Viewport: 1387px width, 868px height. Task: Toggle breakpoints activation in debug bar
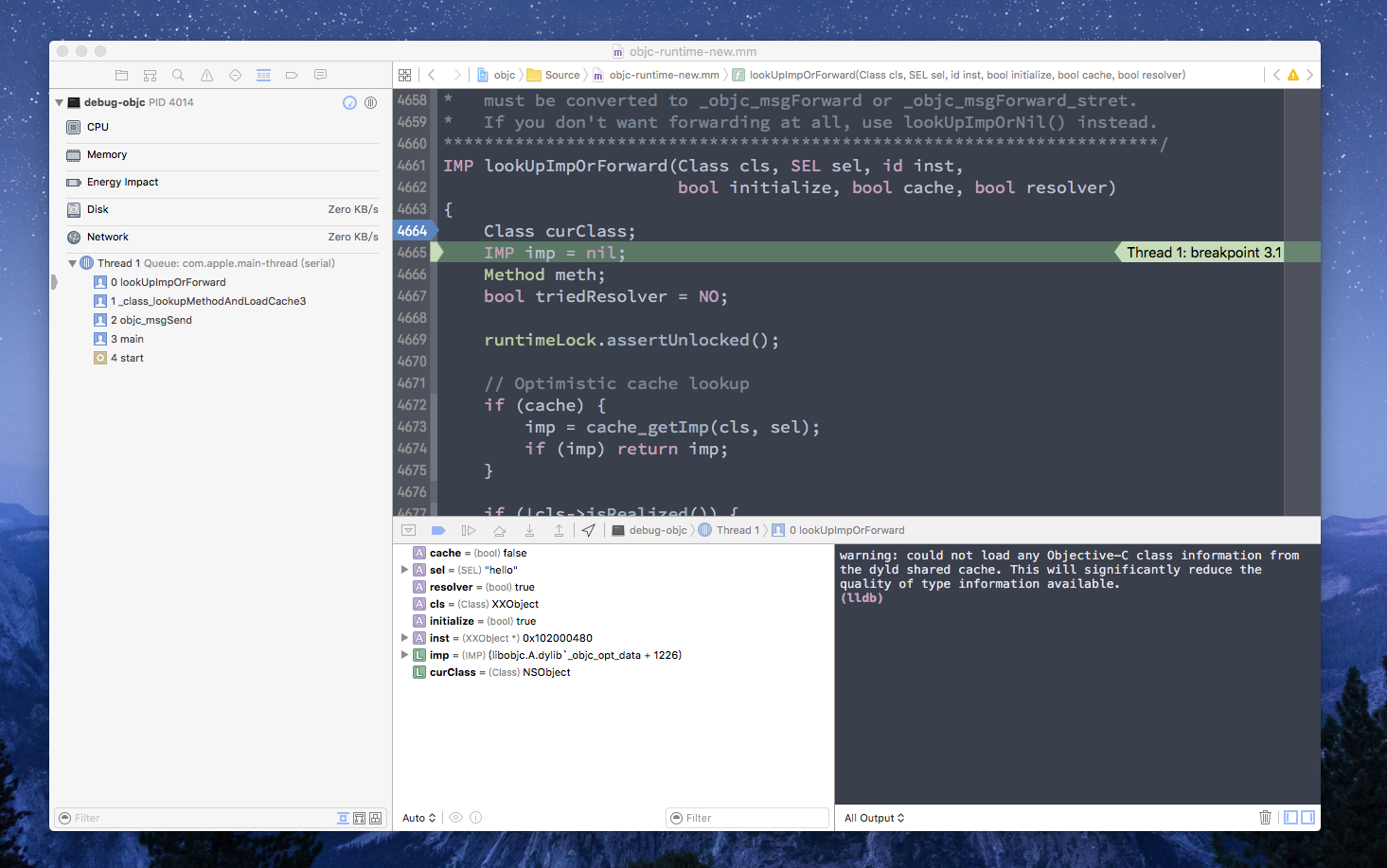click(438, 530)
